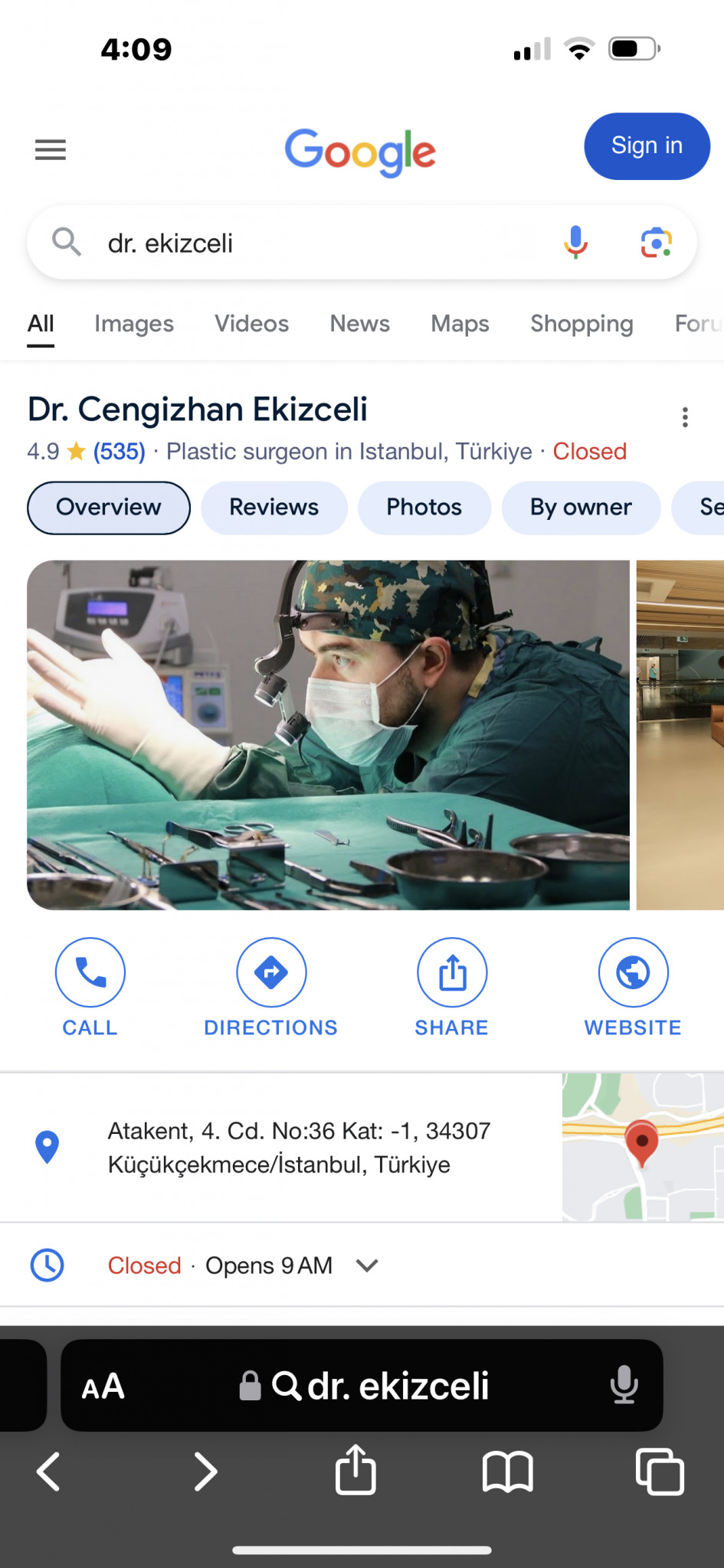The height and width of the screenshot is (1568, 724).
Task: Tap the Call phone icon
Action: (x=90, y=972)
